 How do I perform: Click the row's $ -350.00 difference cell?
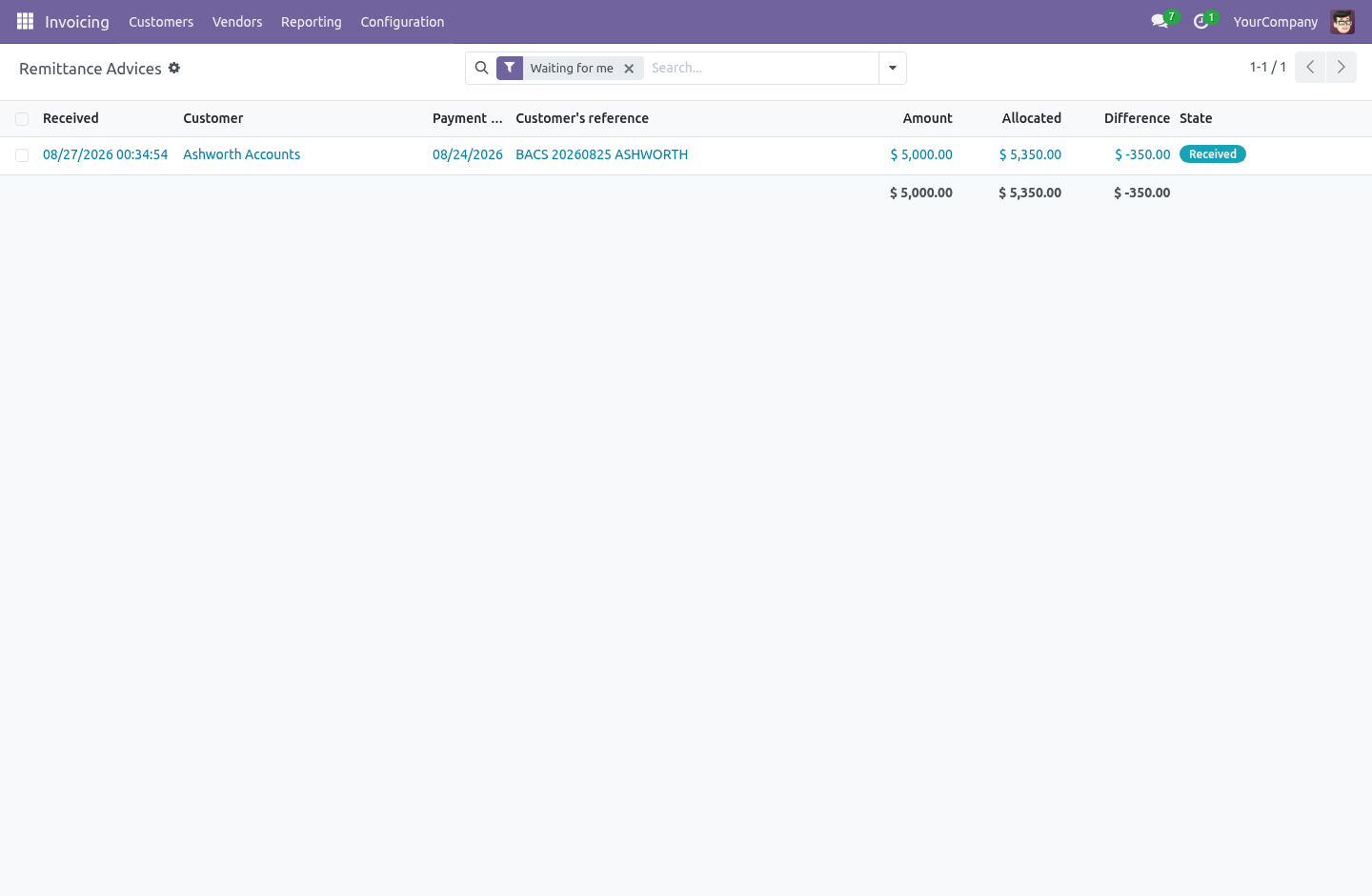1142,154
